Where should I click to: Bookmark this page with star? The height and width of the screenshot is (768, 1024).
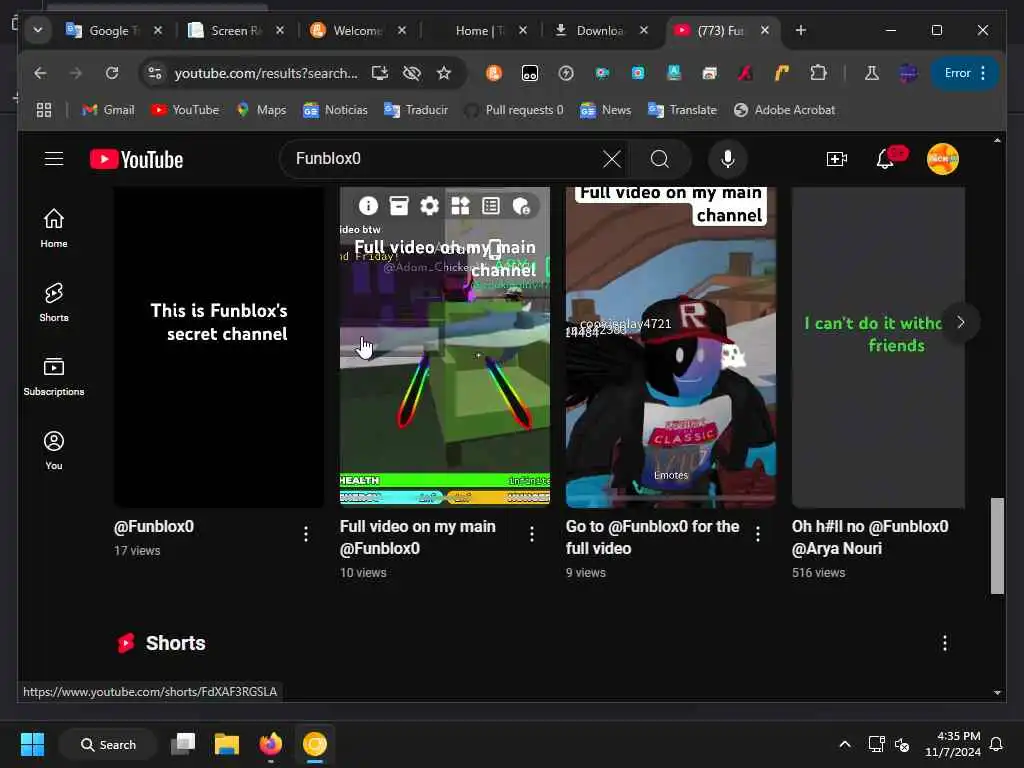click(x=444, y=73)
